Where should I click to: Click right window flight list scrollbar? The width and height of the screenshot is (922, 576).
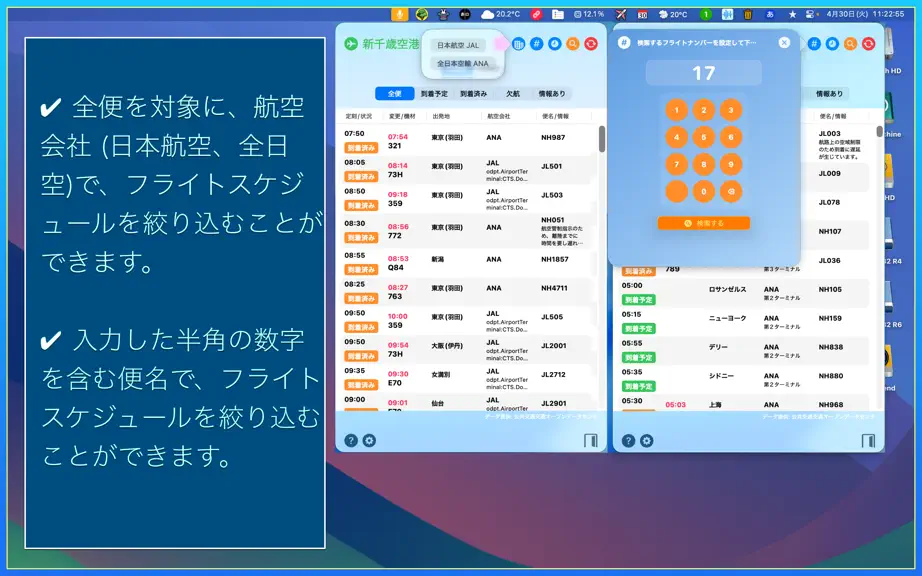click(880, 132)
